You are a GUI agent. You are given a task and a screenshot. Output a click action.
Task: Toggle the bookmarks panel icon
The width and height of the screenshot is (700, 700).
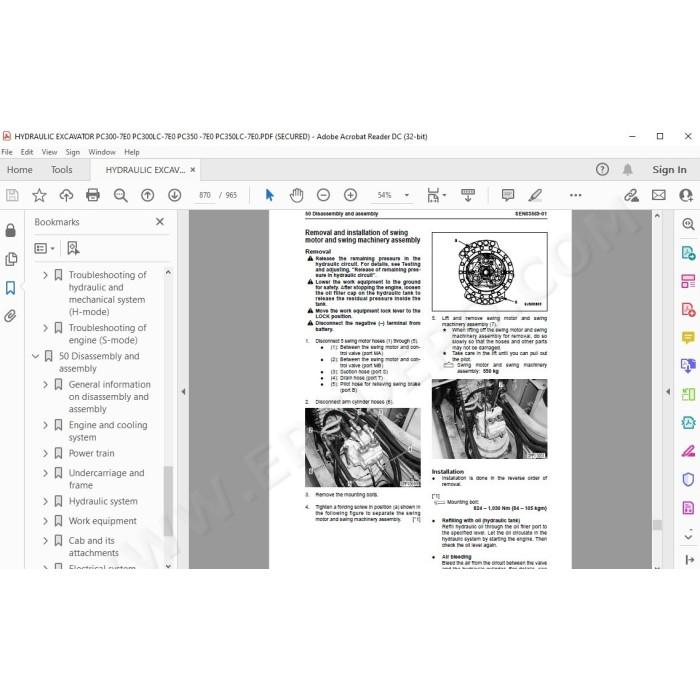[x=11, y=288]
